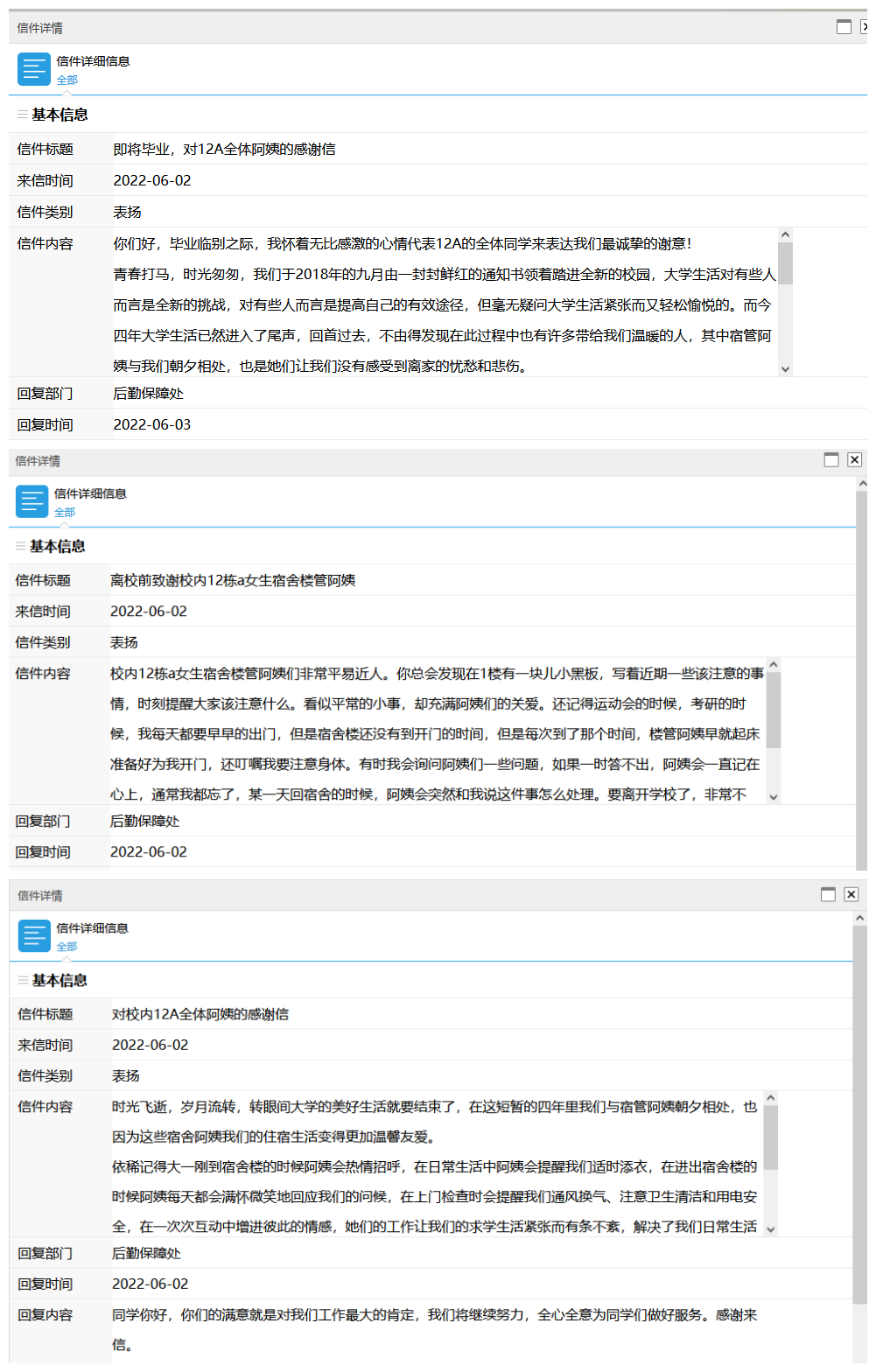The image size is (876, 1372).
Task: Select the 全部 tab in the top panel
Action: click(x=67, y=80)
